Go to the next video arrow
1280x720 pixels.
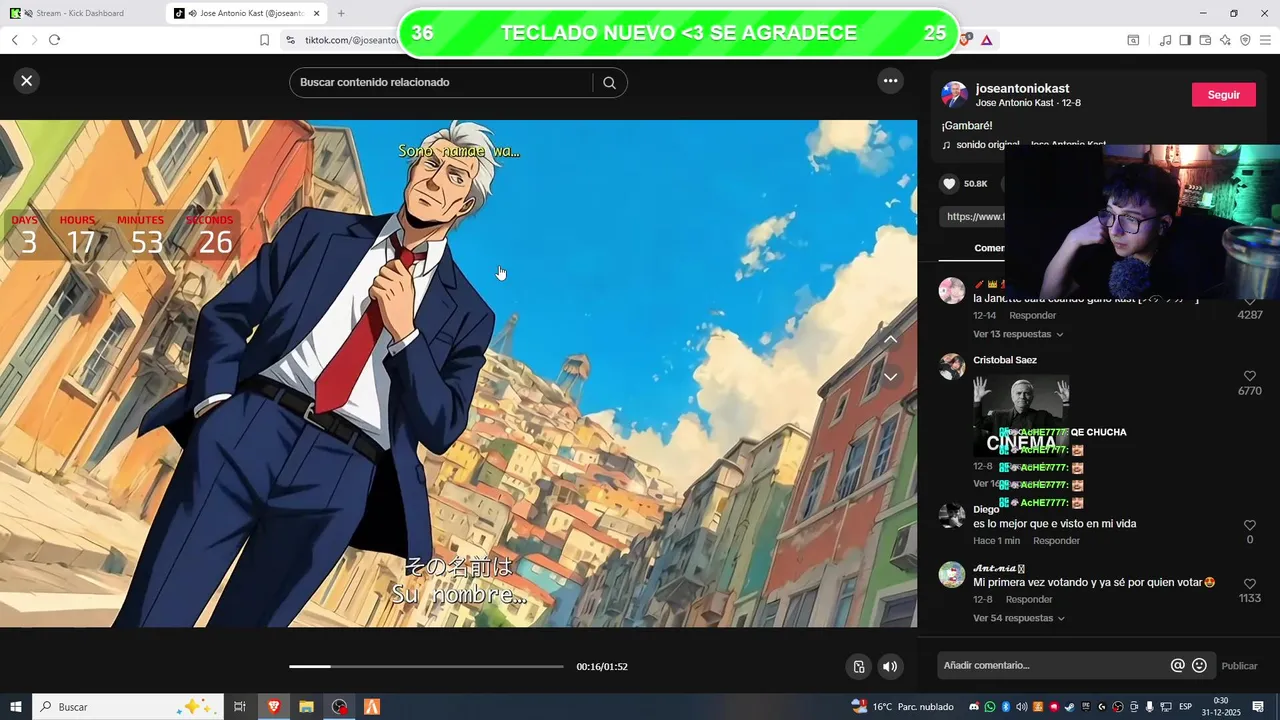click(890, 377)
